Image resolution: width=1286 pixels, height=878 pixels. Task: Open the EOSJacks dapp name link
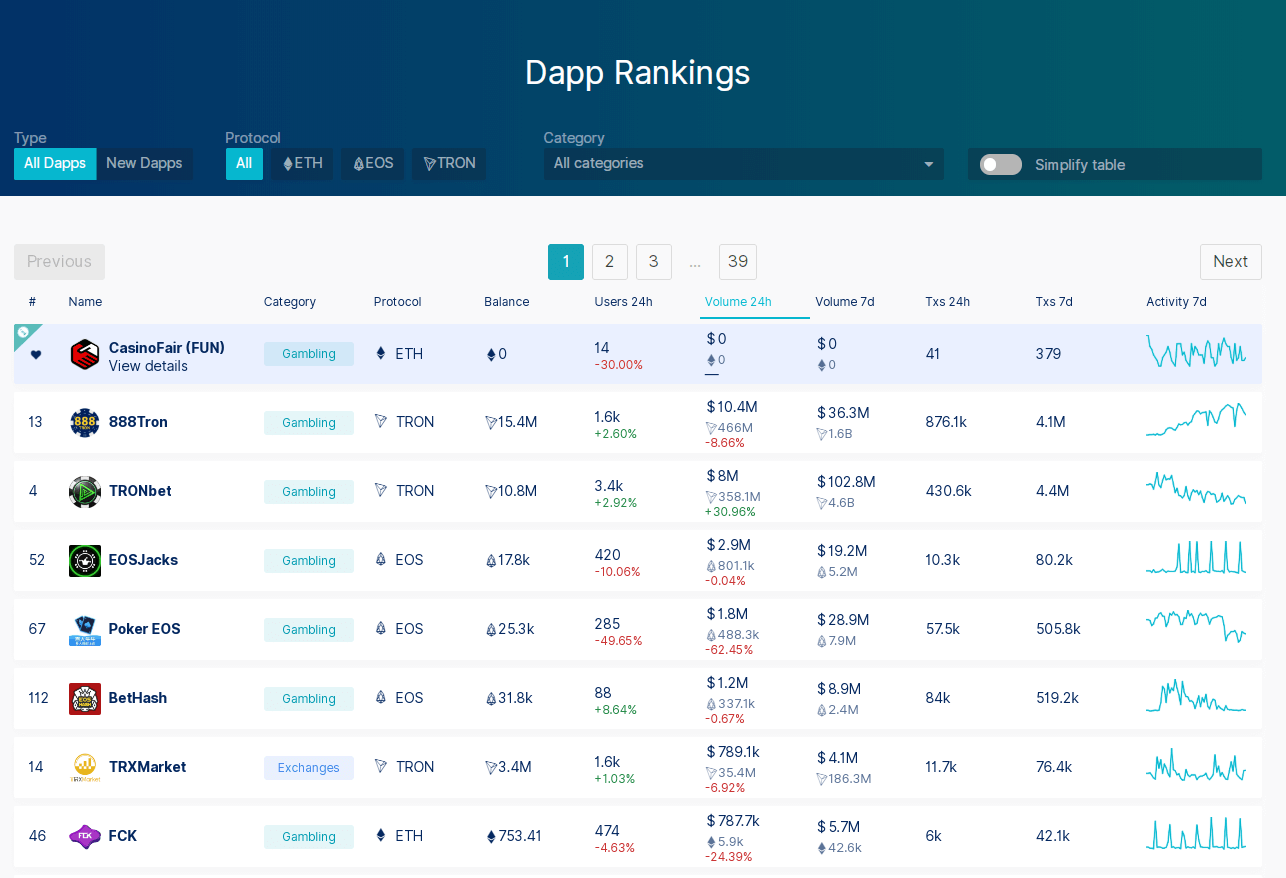(x=143, y=560)
